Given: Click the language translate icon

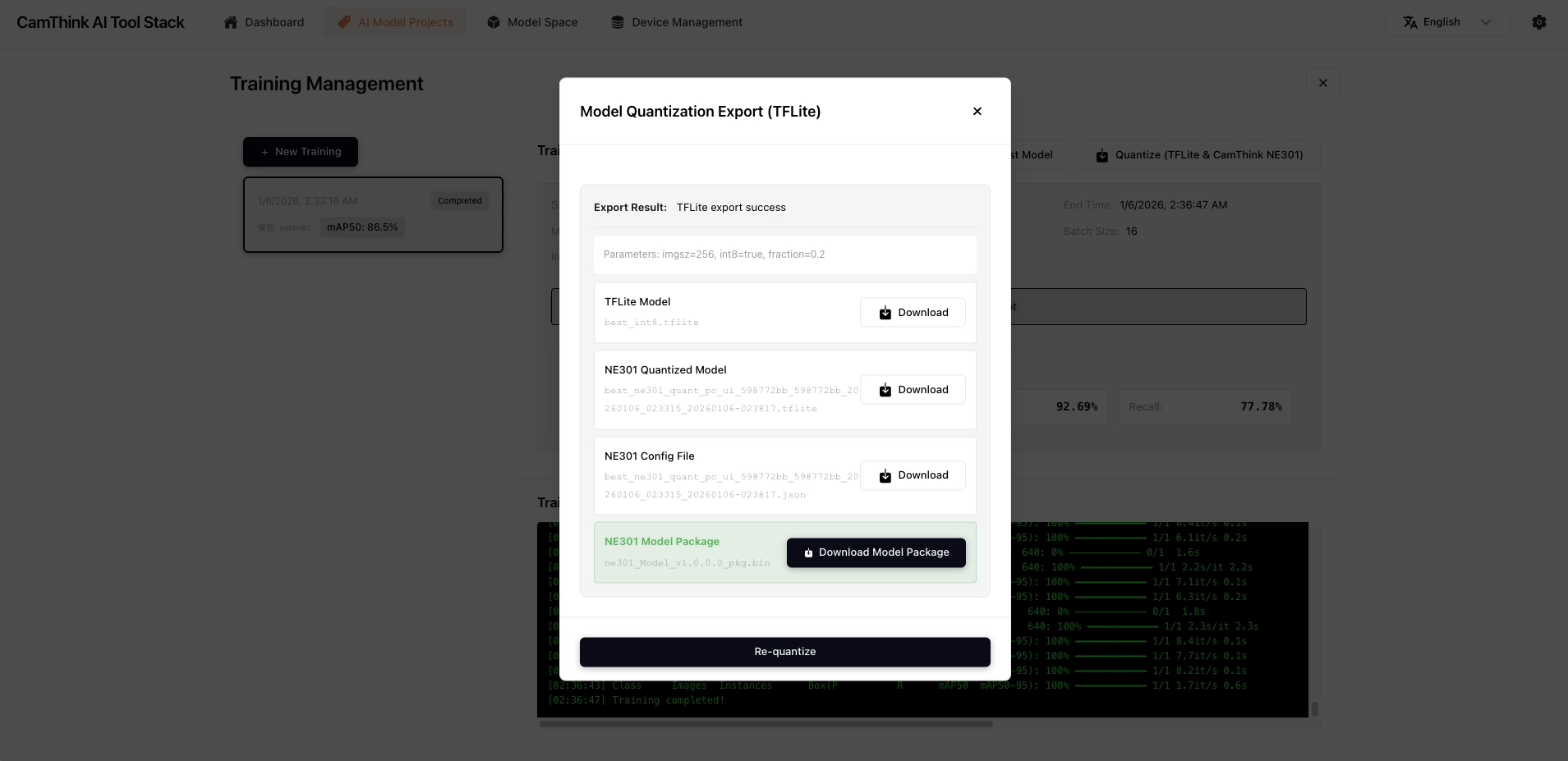Looking at the screenshot, I should [1409, 22].
